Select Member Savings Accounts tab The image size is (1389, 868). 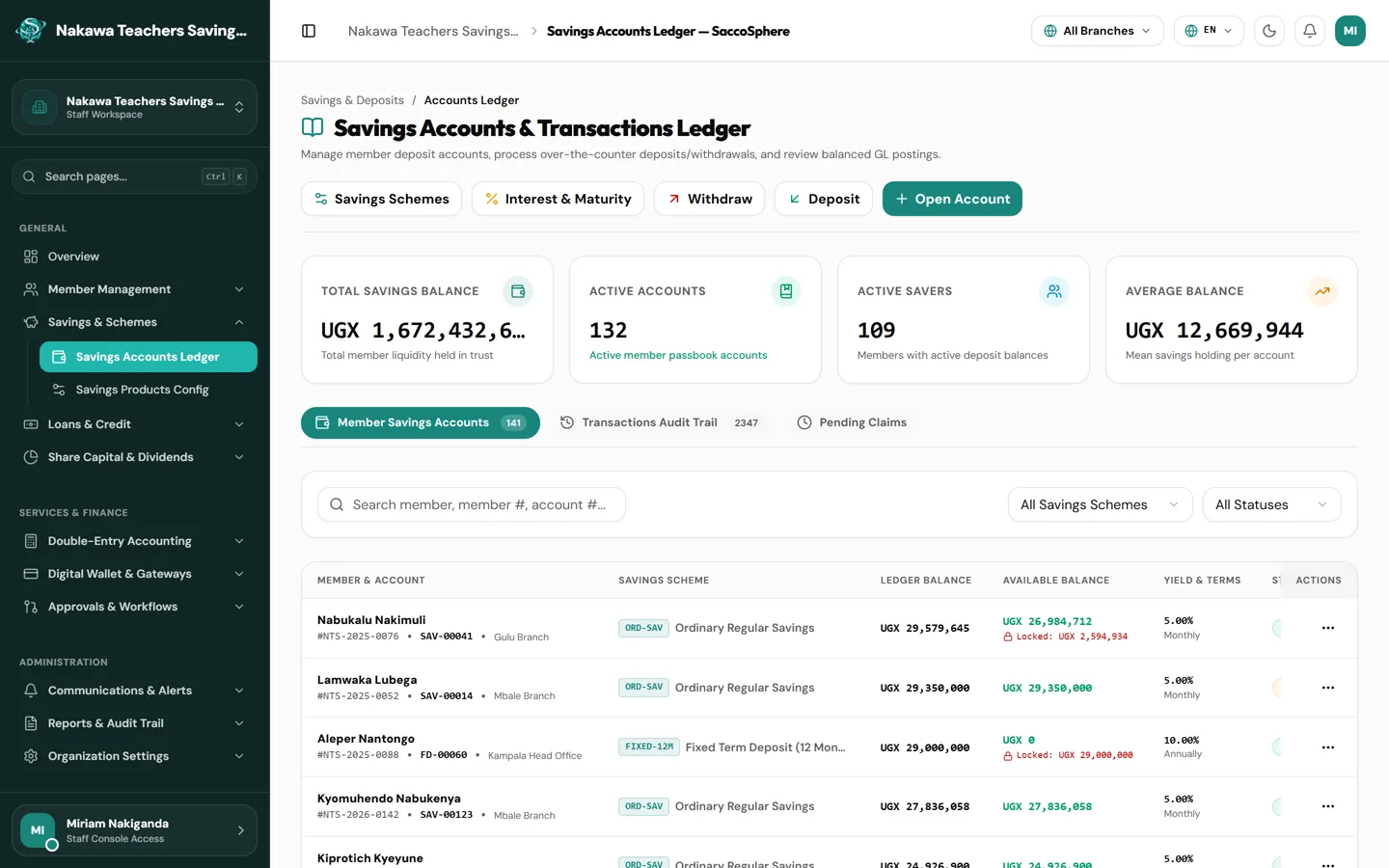[421, 422]
